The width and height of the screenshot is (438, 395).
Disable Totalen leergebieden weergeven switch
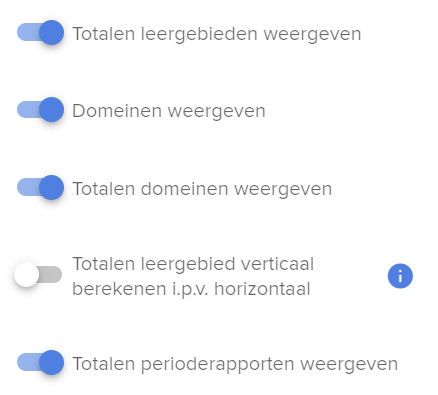coord(40,32)
